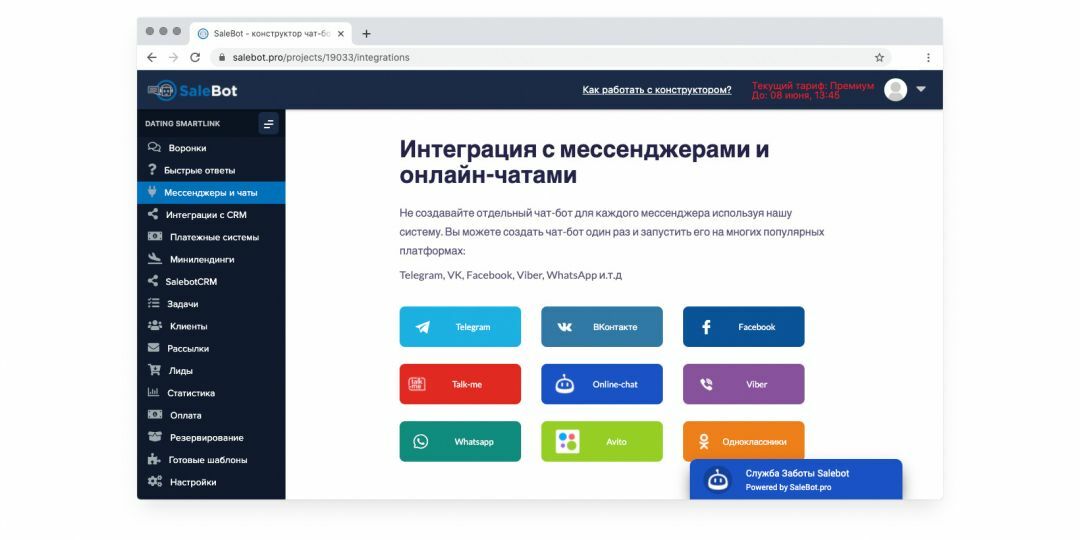Viewport: 1080px width, 540px height.
Task: Open a new browser tab
Action: click(366, 33)
